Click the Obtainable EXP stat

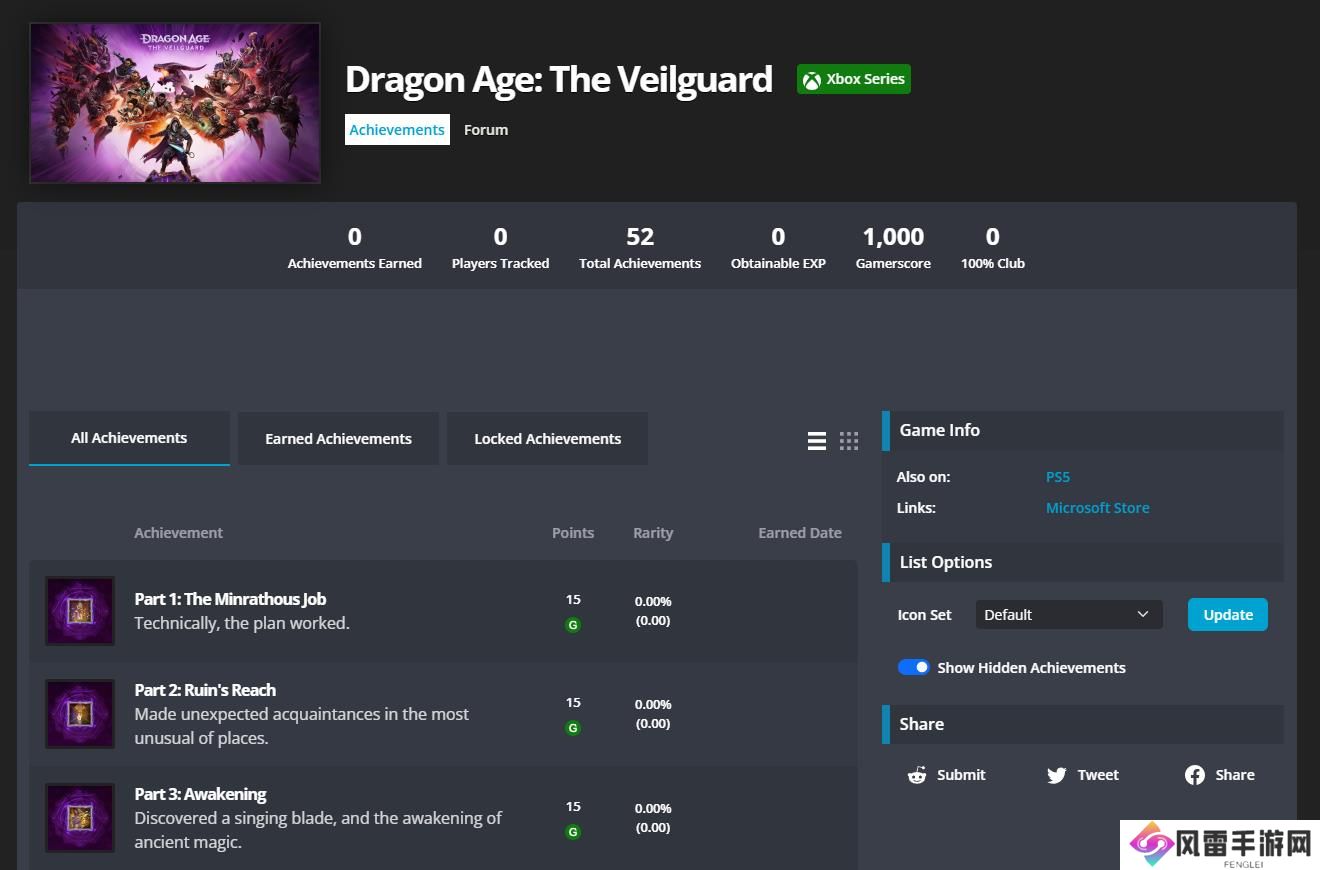(778, 248)
